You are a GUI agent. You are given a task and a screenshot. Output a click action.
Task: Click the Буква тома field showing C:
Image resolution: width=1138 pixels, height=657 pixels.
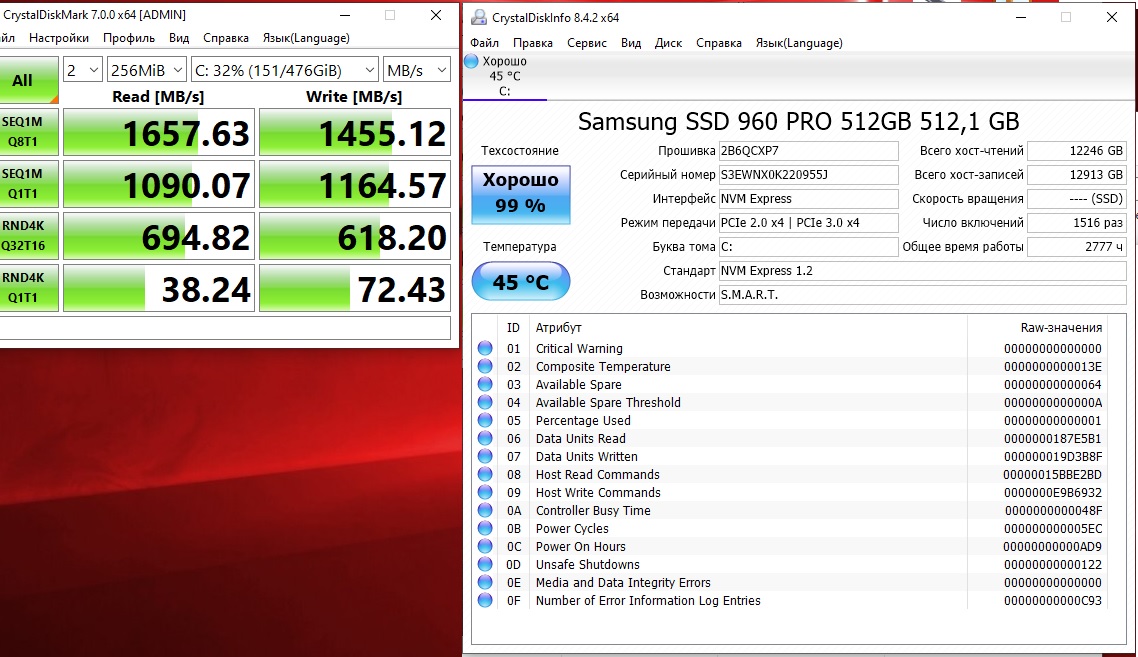coord(809,247)
